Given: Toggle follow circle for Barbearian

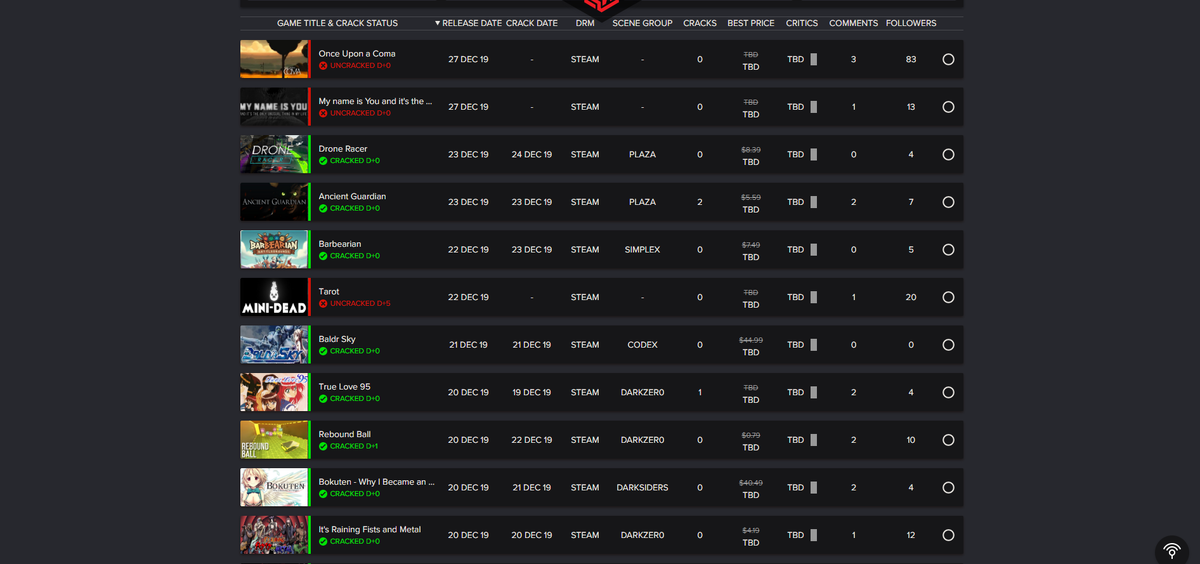Looking at the screenshot, I should click(x=948, y=249).
